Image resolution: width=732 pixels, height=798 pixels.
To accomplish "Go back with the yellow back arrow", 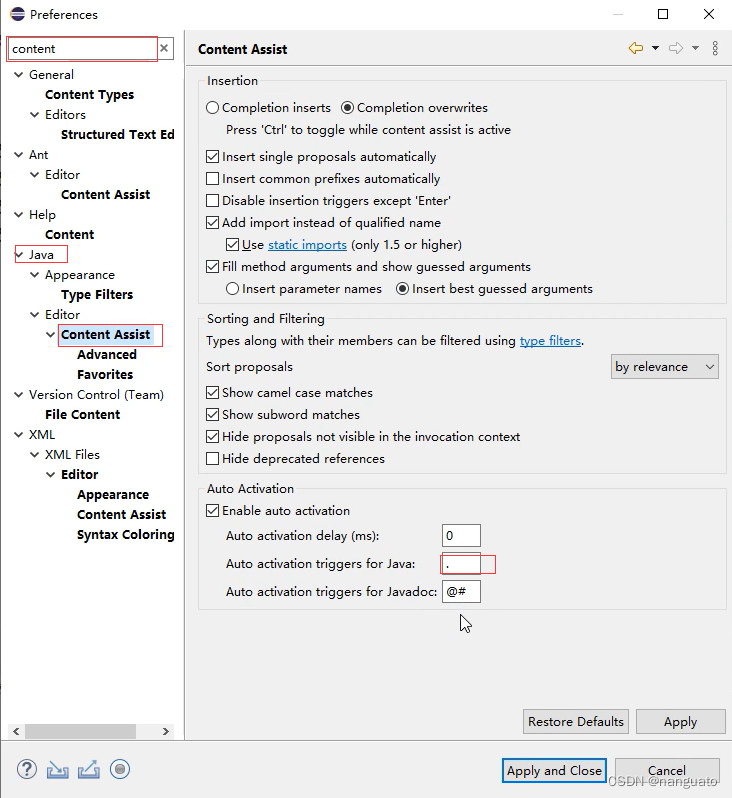I will (x=636, y=48).
